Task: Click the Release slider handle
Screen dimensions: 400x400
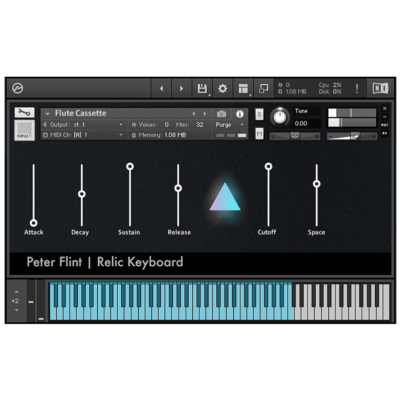Action: pos(178,188)
